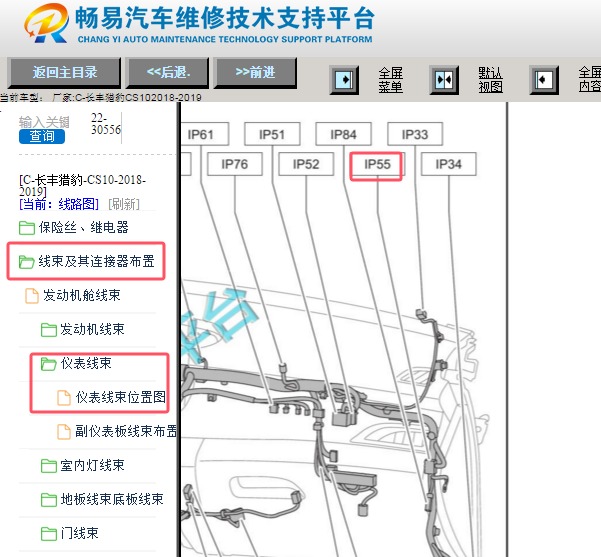This screenshot has height=557, width=601.
Task: Click the folder icon beside 地板线束底板线束
Action: [49, 500]
